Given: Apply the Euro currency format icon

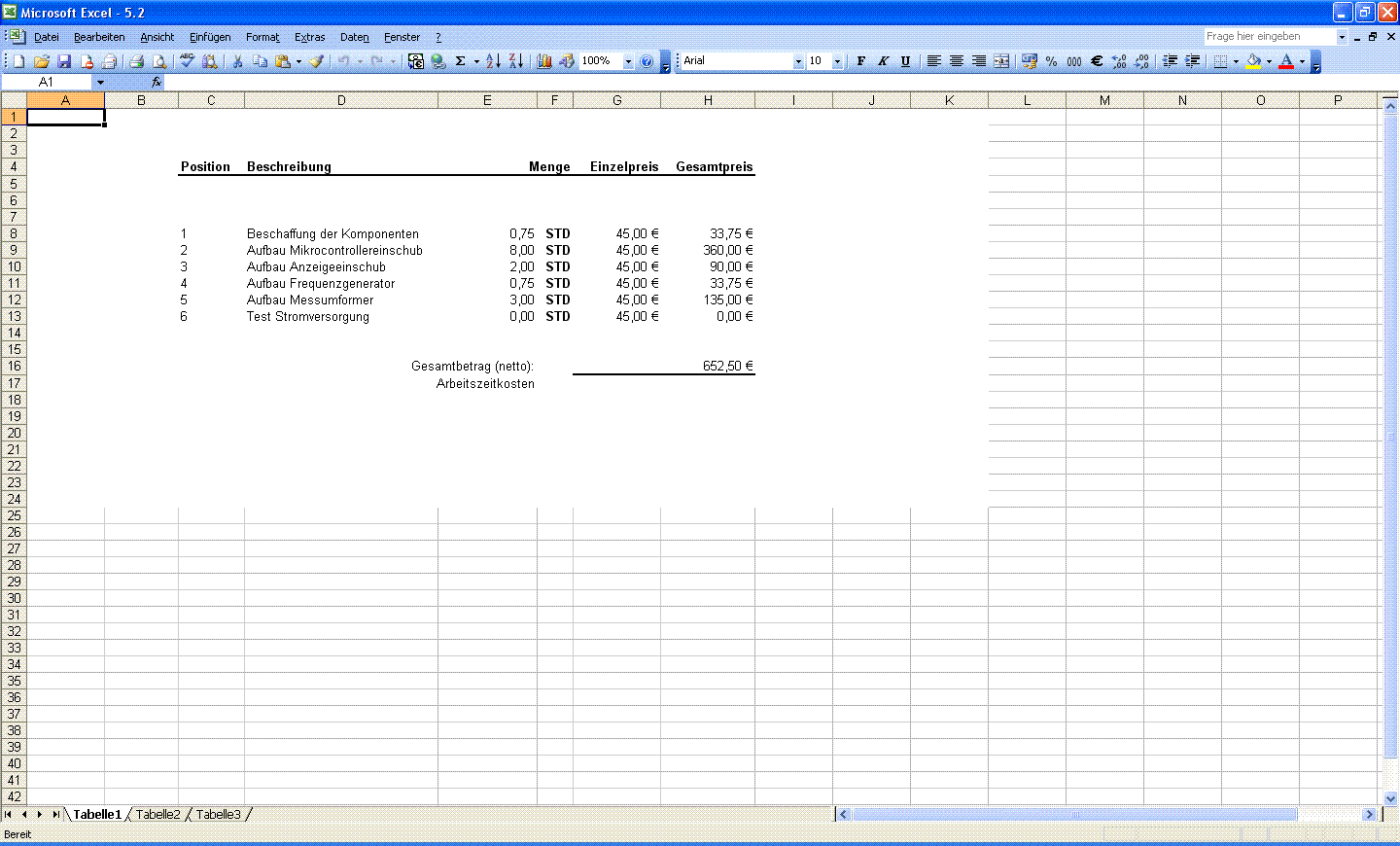Looking at the screenshot, I should (1097, 61).
